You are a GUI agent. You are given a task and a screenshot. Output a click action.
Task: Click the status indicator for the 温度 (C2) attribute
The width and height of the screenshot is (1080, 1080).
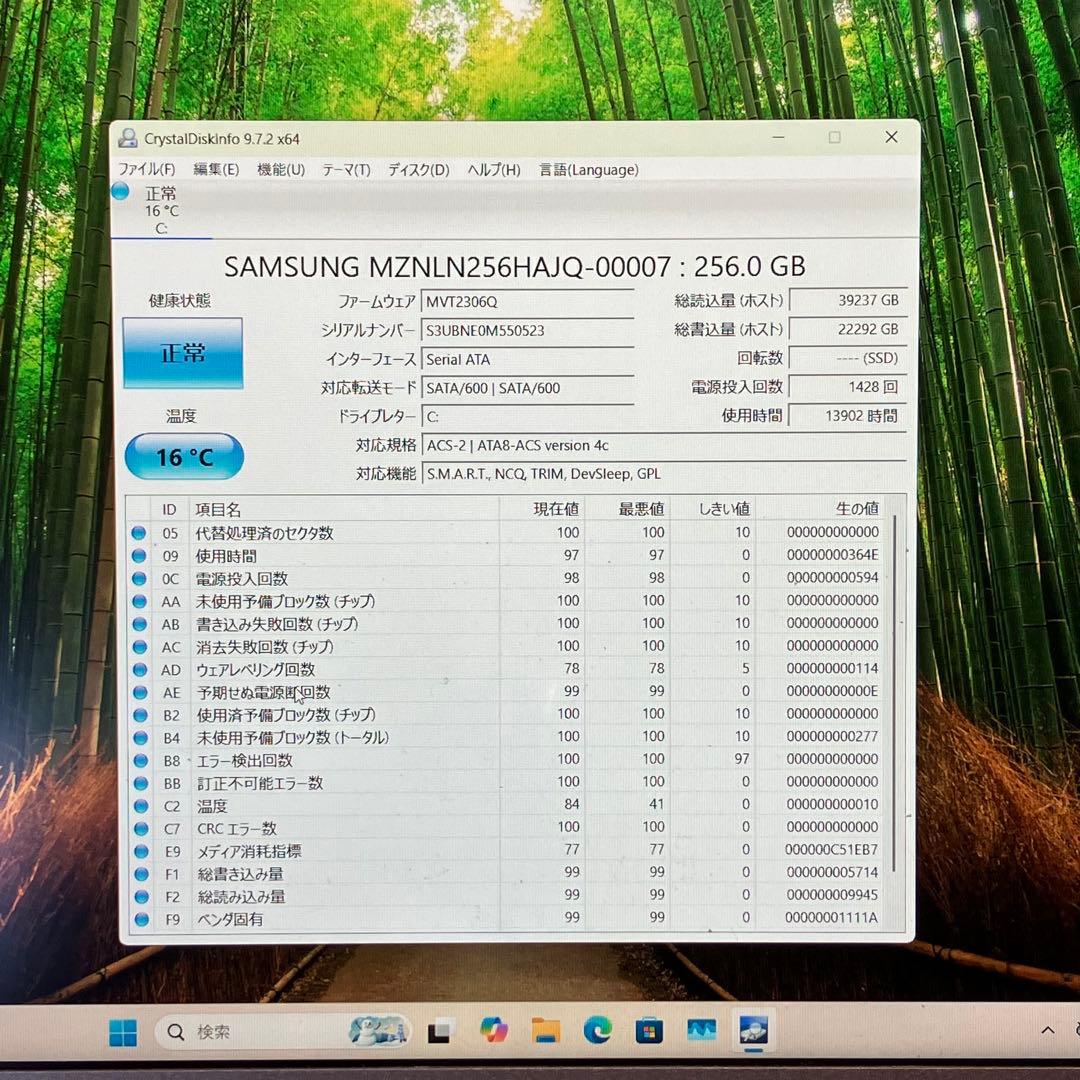[x=139, y=805]
